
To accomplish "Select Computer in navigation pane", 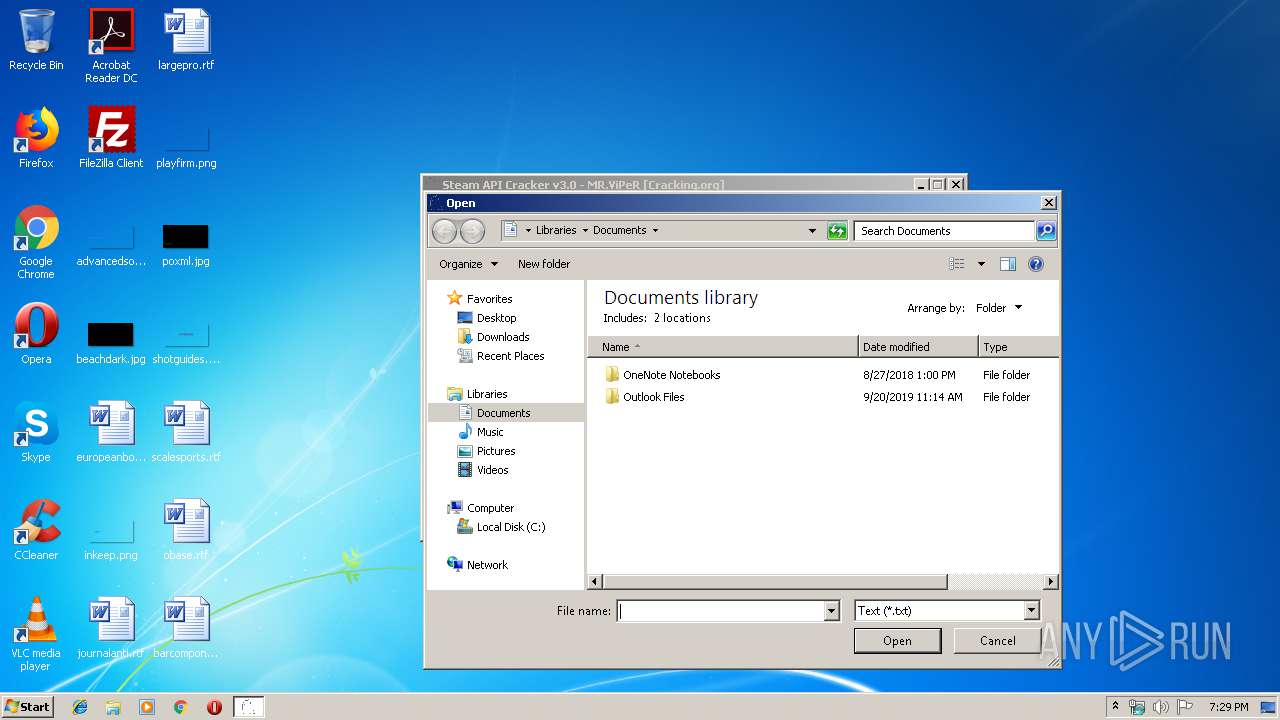I will 481,508.
